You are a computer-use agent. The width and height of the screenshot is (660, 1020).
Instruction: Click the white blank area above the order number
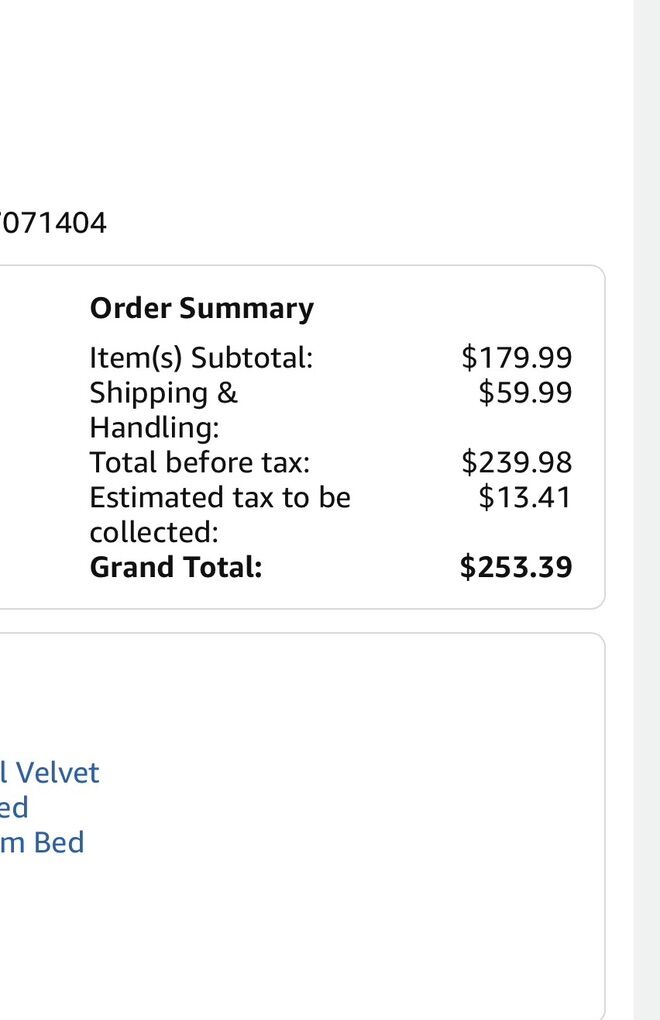coord(300,100)
